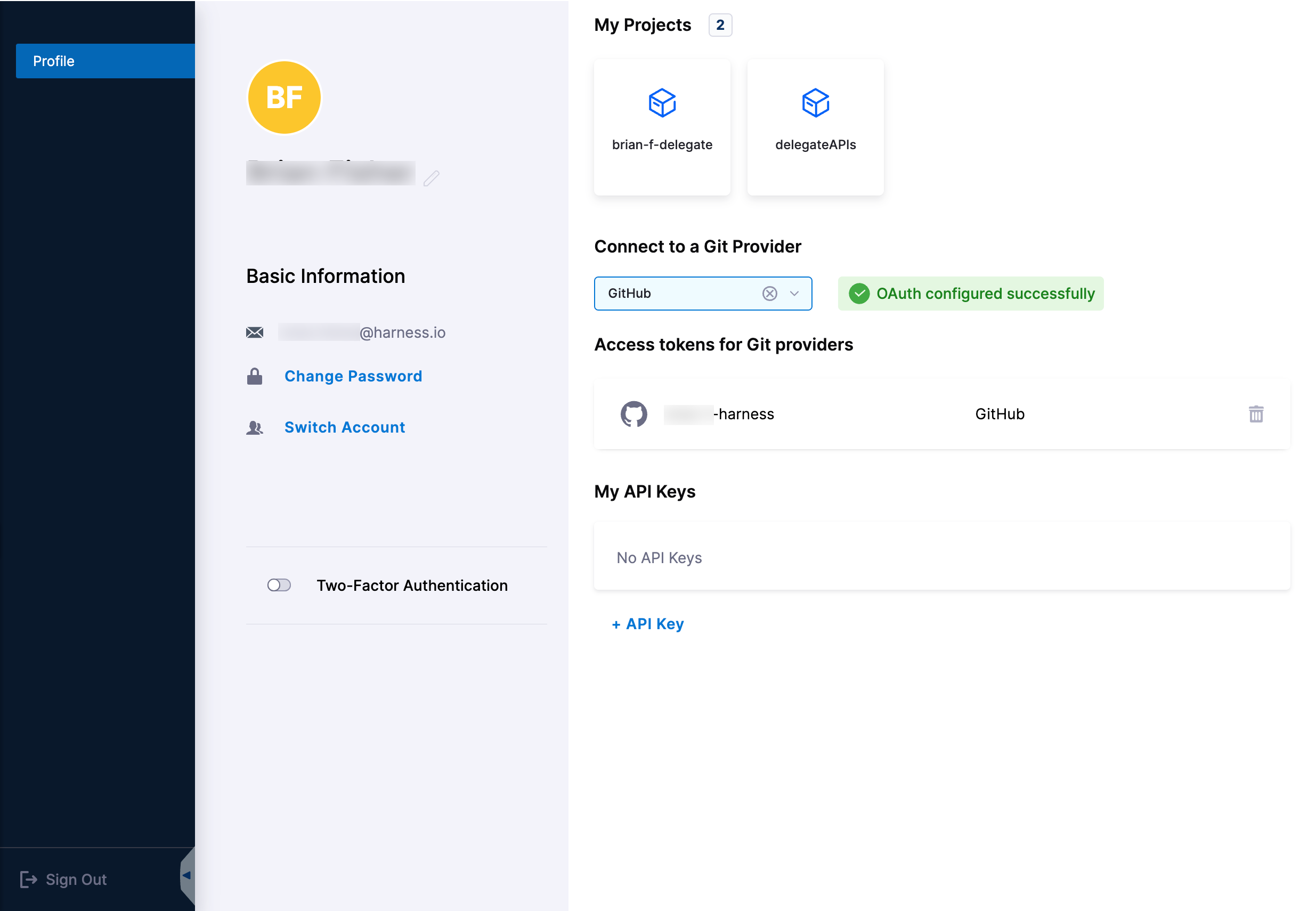1316x911 pixels.
Task: Clear the GitHub provider selection with X icon
Action: click(769, 294)
